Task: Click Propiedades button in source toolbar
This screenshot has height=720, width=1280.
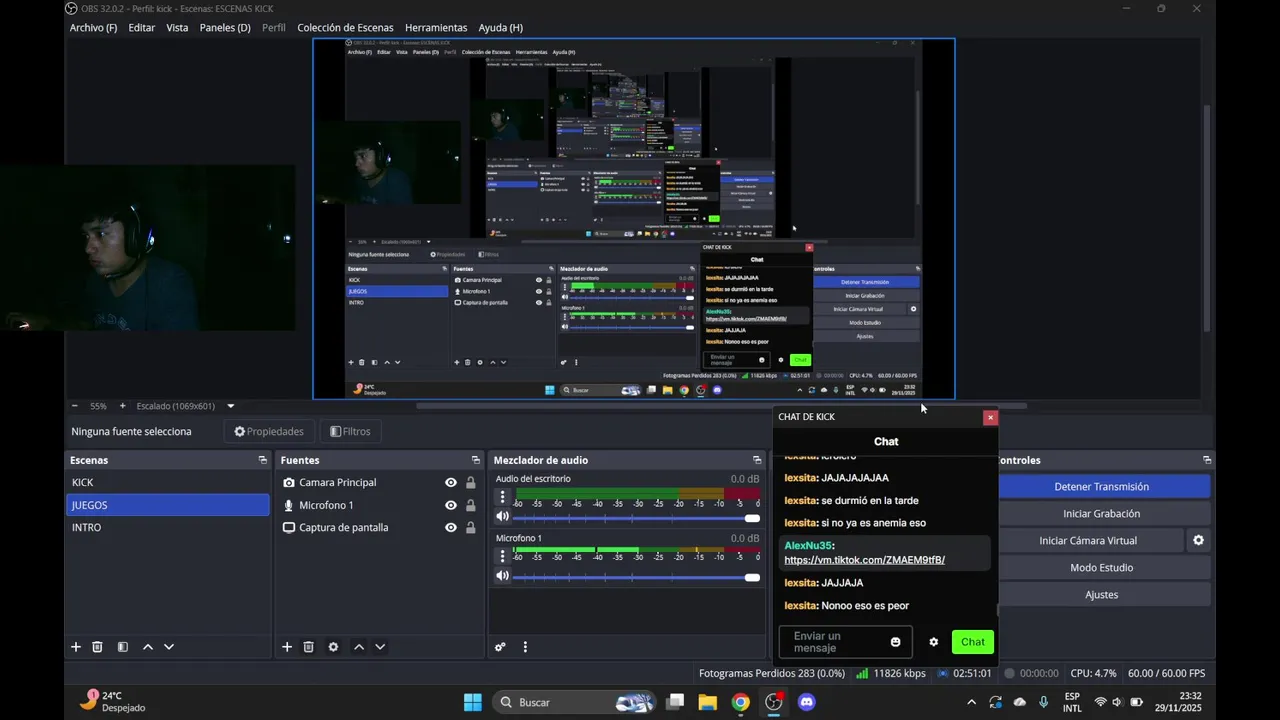Action: 269,432
